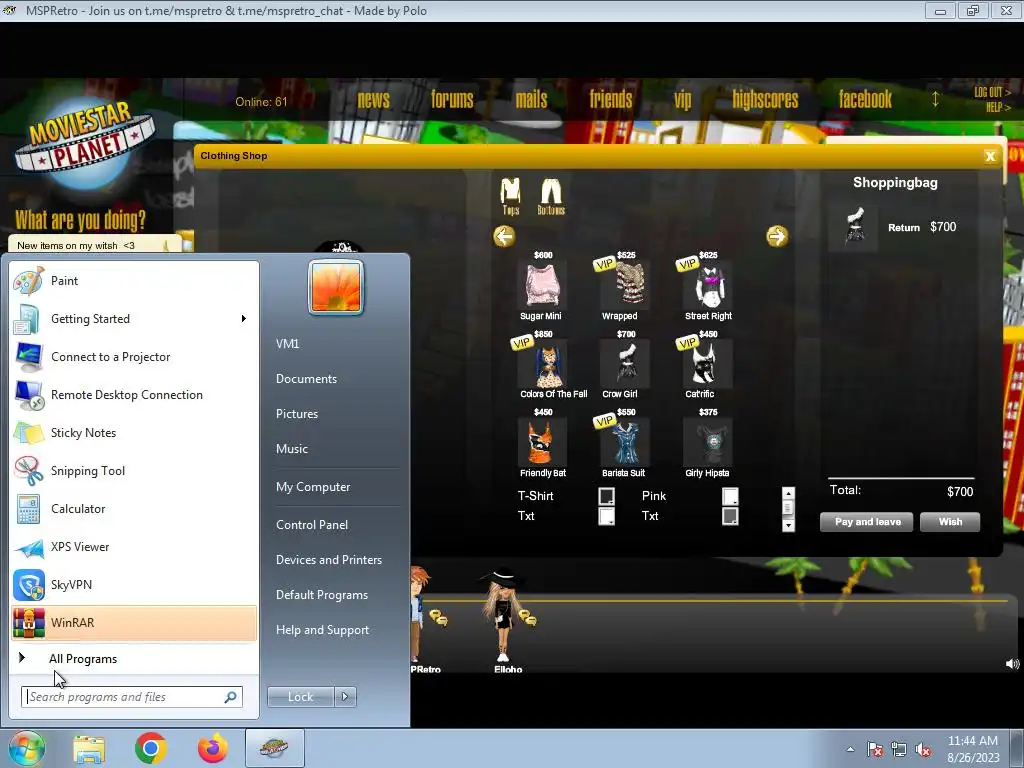Open Calculator from Start menu
This screenshot has height=768, width=1024.
(135, 509)
